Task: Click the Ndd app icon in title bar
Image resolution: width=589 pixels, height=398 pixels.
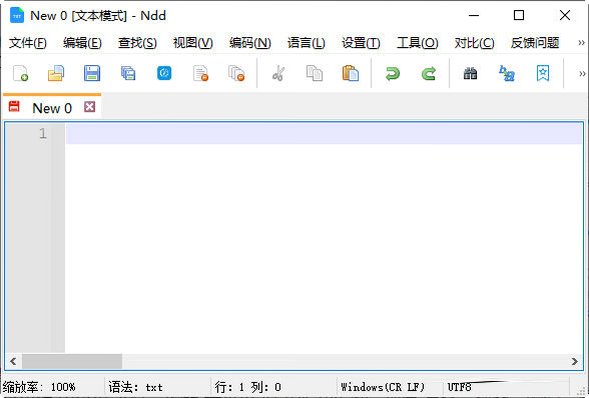Action: coord(17,15)
